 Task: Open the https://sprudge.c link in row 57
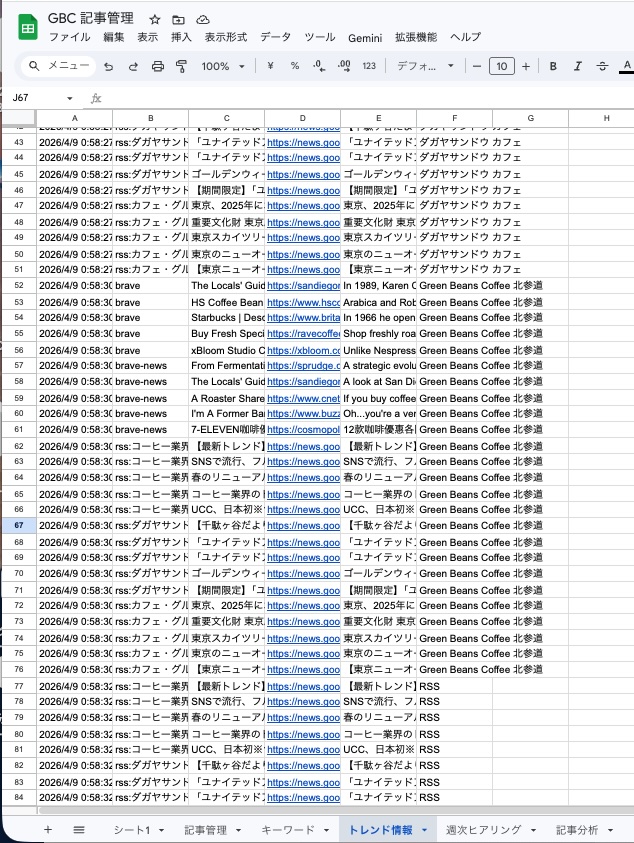click(x=303, y=366)
